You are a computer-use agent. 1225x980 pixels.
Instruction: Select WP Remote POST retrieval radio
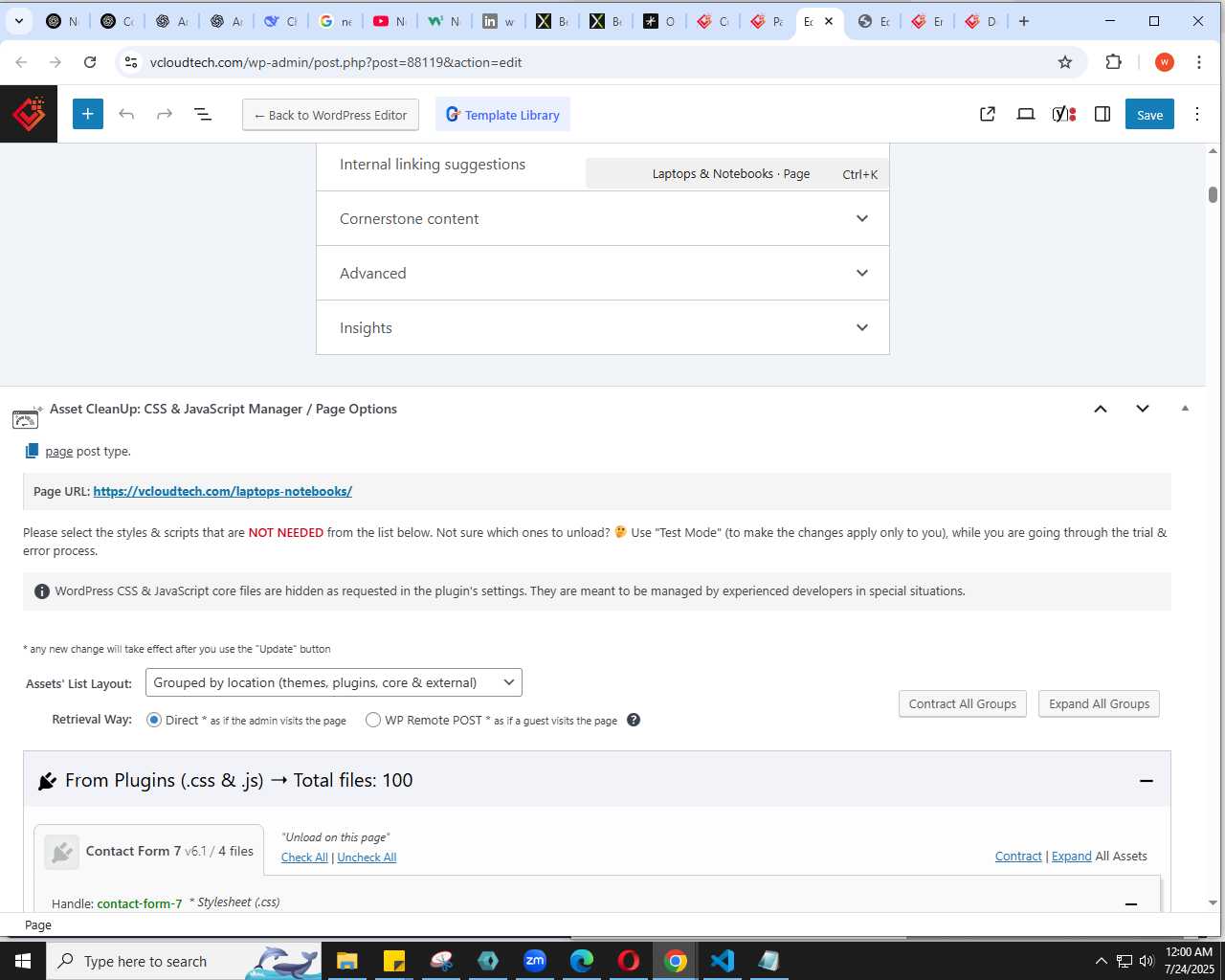(373, 720)
